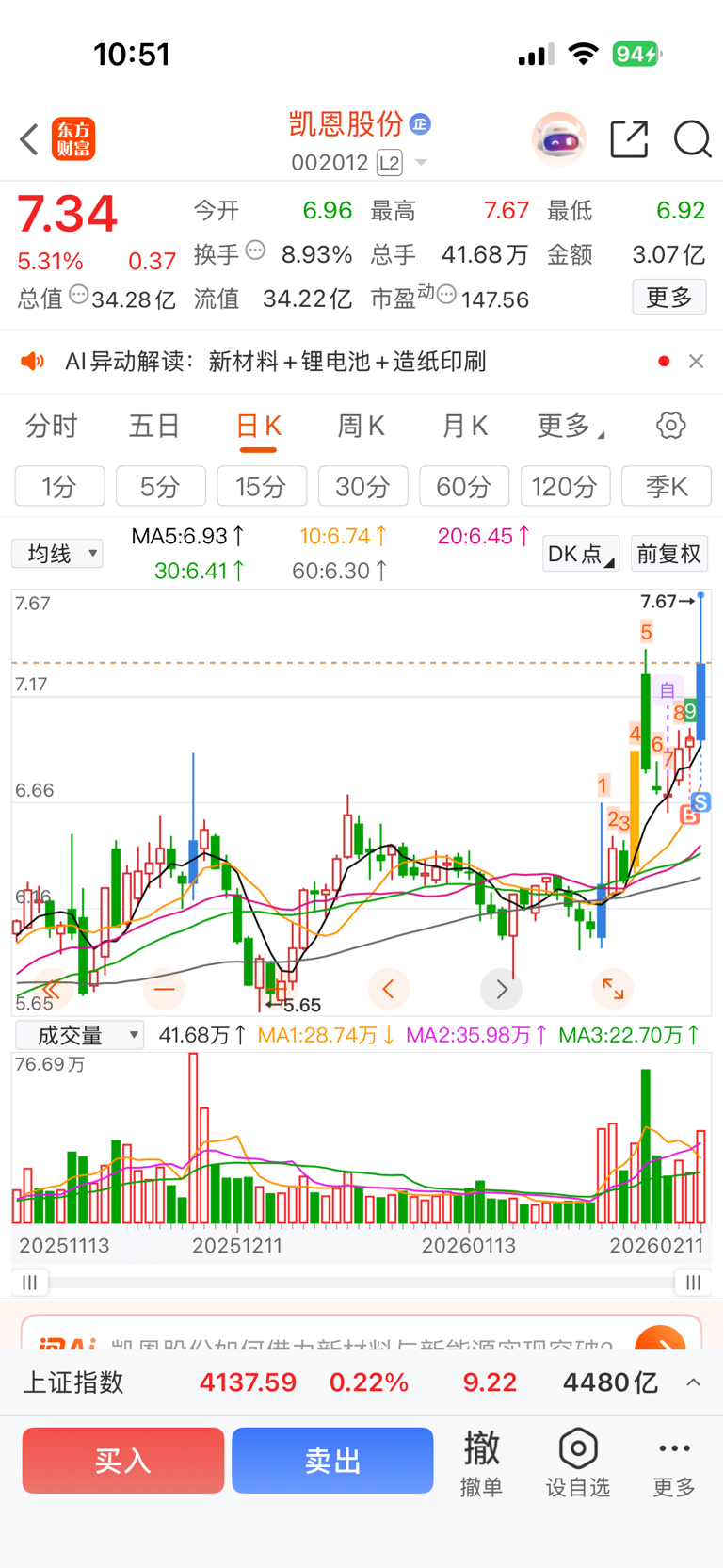
Task: Go back with the left arrow
Action: coord(29,139)
